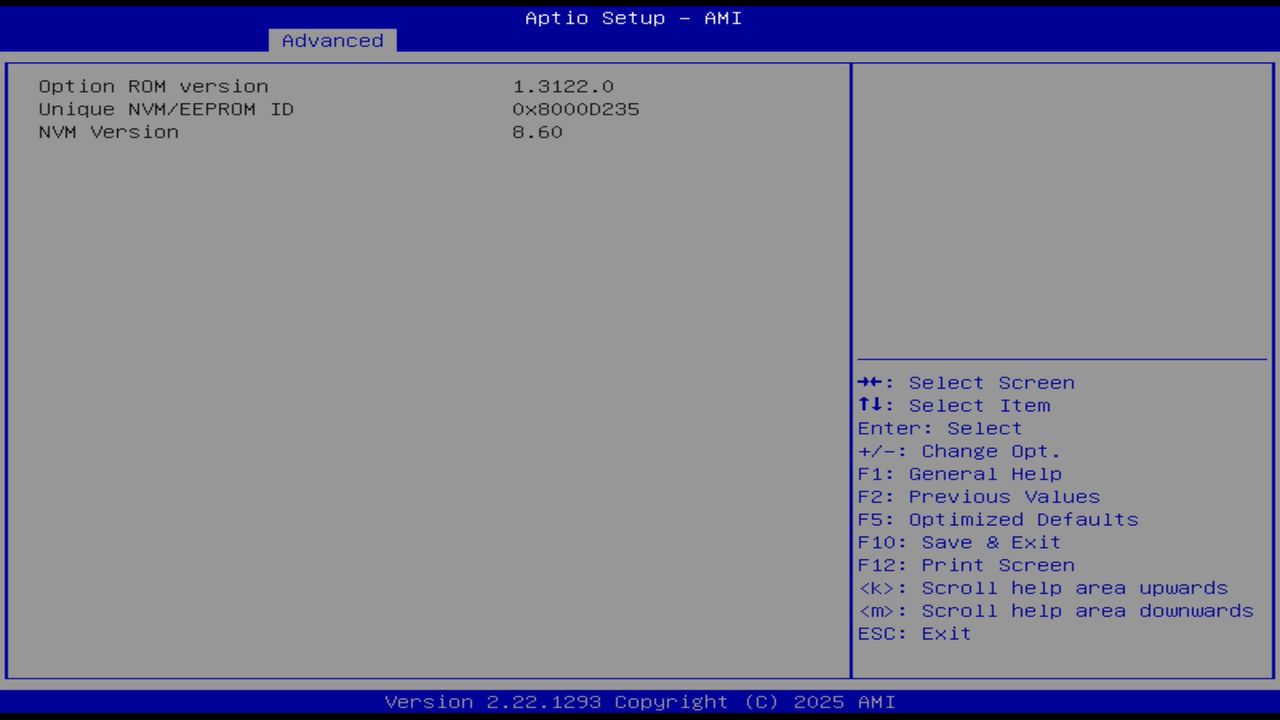1280x720 pixels.
Task: Choose F5: Optimized Defaults option
Action: click(x=997, y=519)
